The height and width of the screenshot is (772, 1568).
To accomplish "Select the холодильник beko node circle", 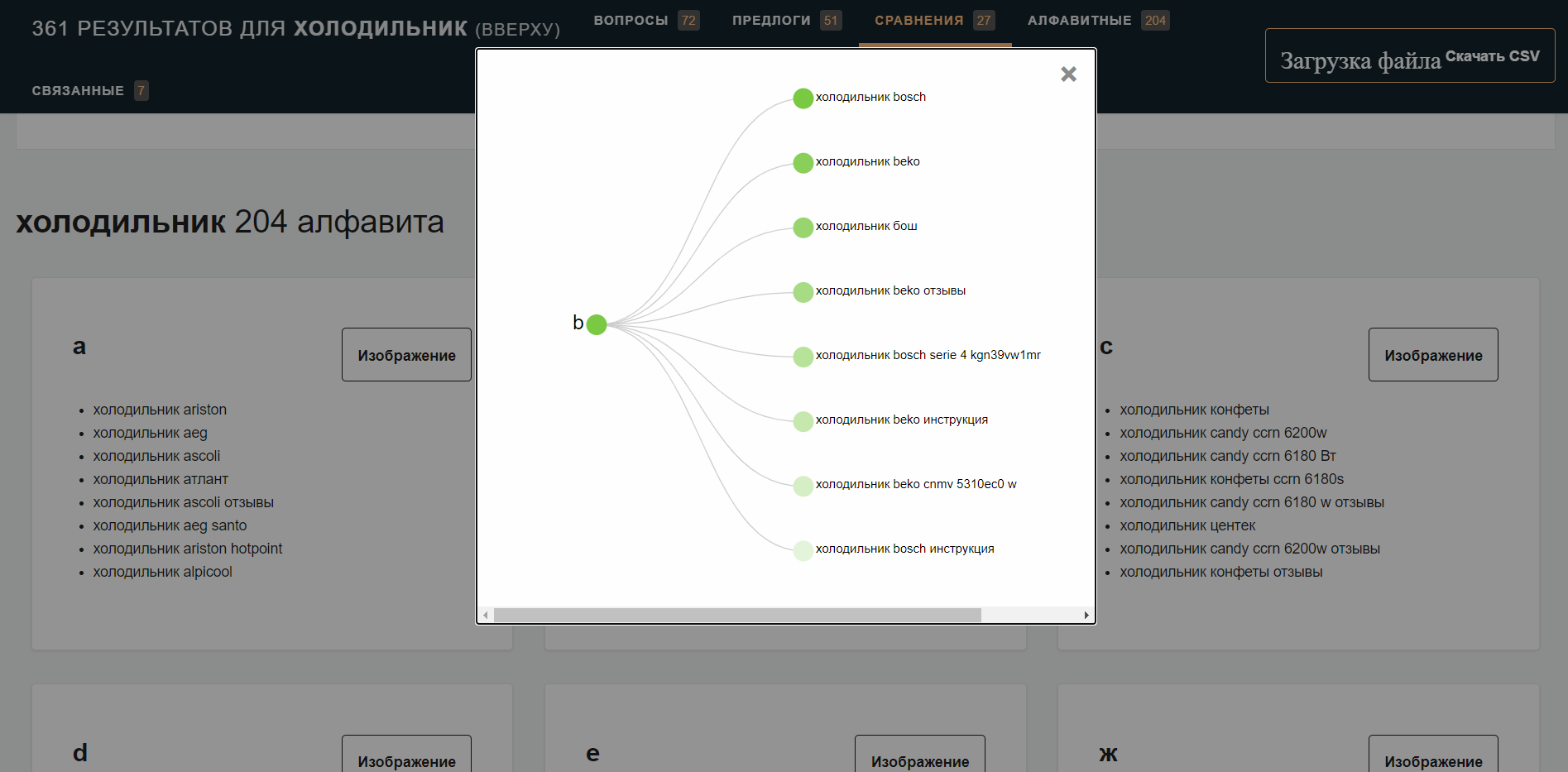I will 803,163.
